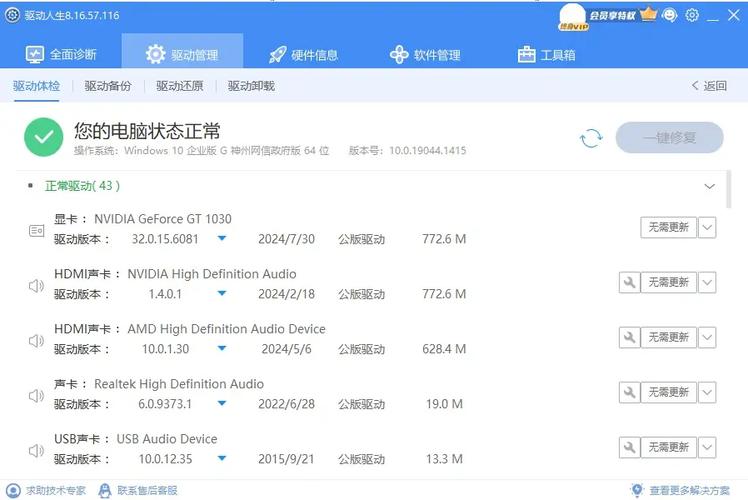The image size is (748, 500).
Task: Click 无需更新 for USB Audio Device
Action: [668, 448]
